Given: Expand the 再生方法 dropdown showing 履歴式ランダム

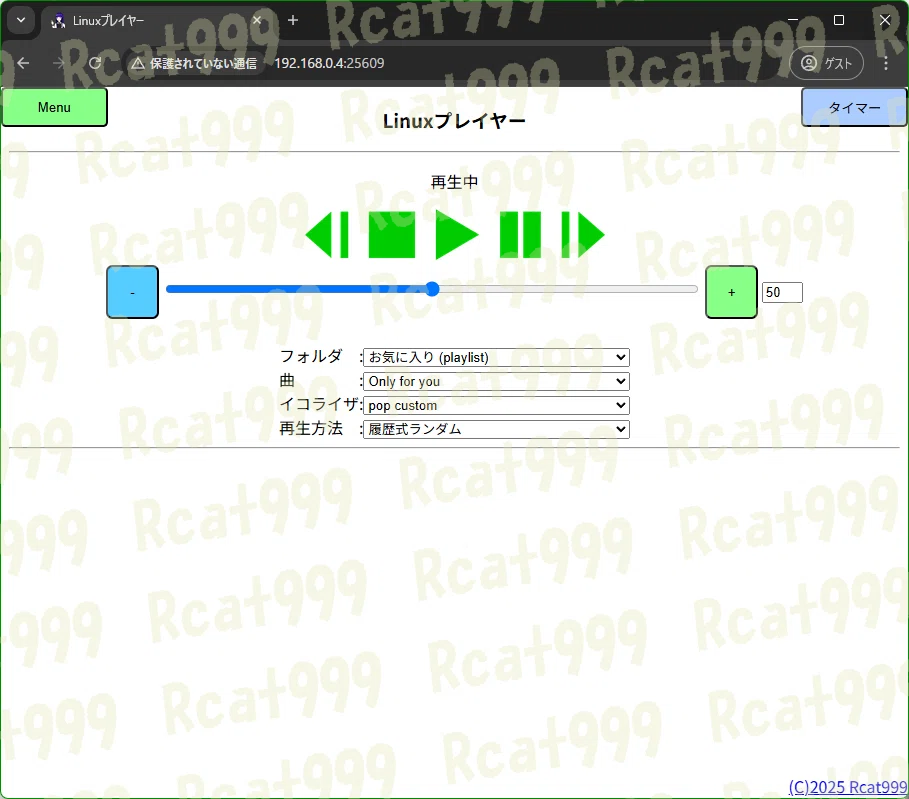Looking at the screenshot, I should [496, 429].
